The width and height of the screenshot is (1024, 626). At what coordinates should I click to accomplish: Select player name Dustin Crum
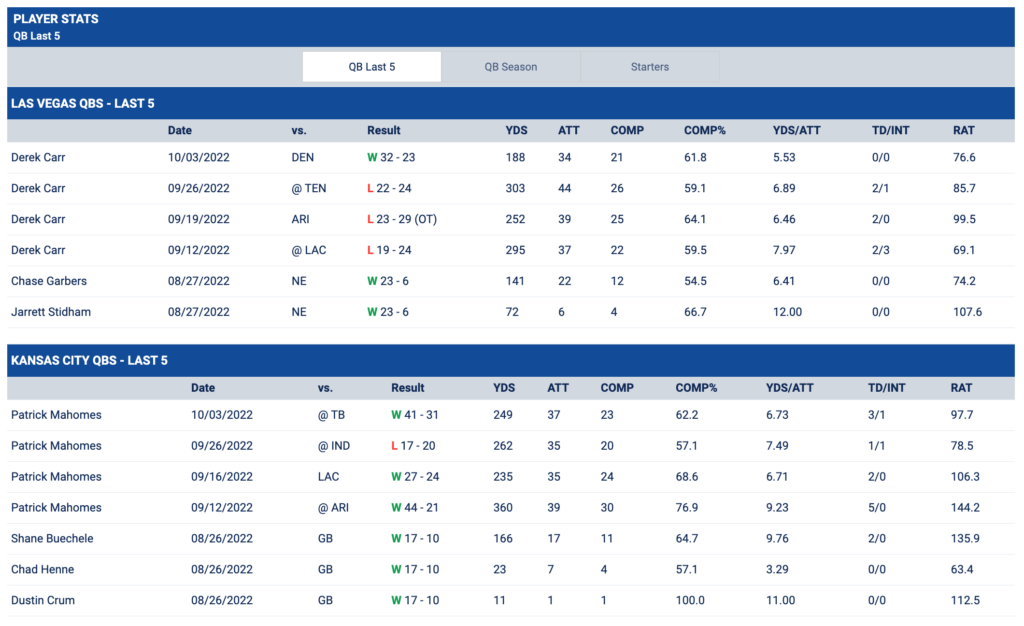[43, 600]
